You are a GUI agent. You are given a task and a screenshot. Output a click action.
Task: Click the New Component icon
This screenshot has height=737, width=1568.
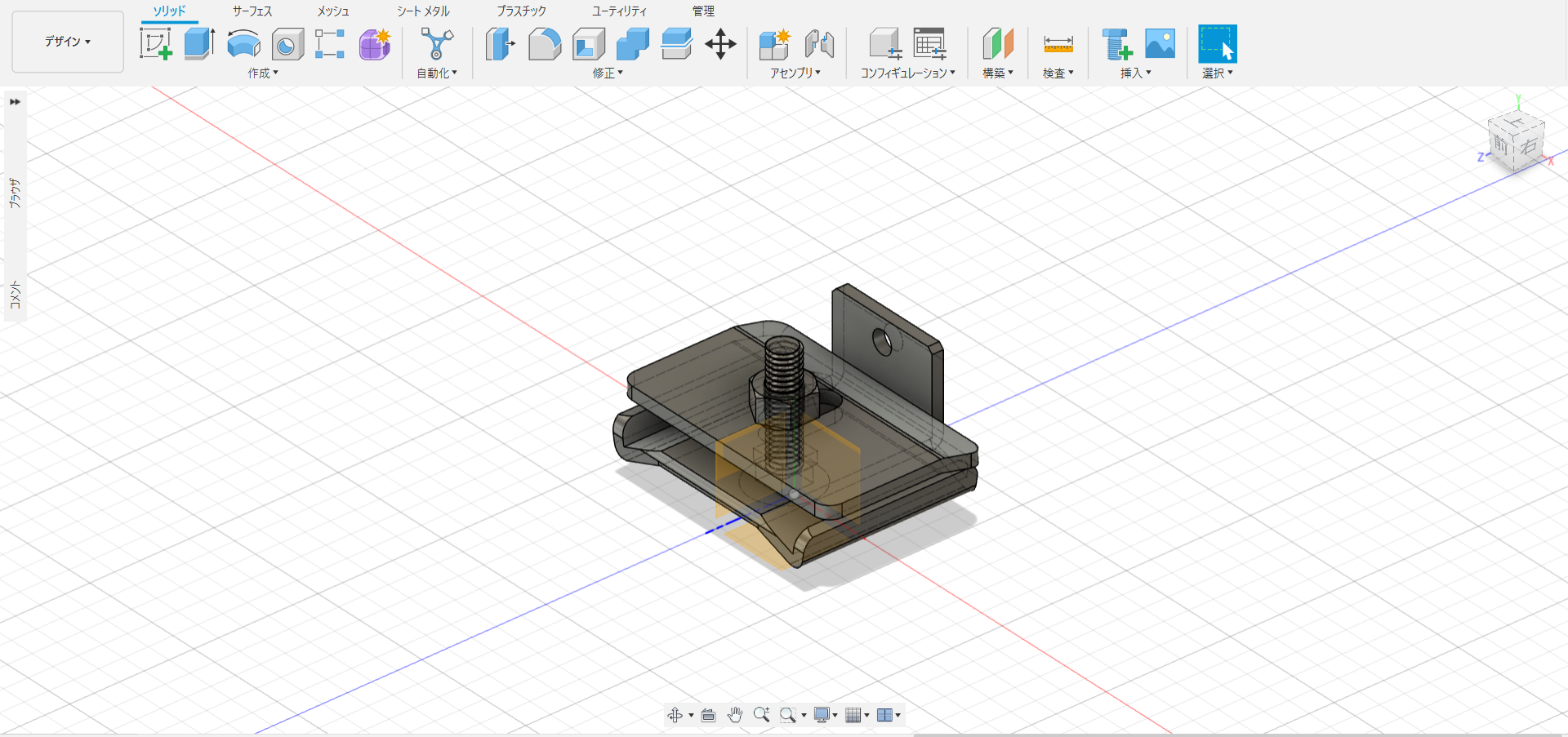click(774, 44)
